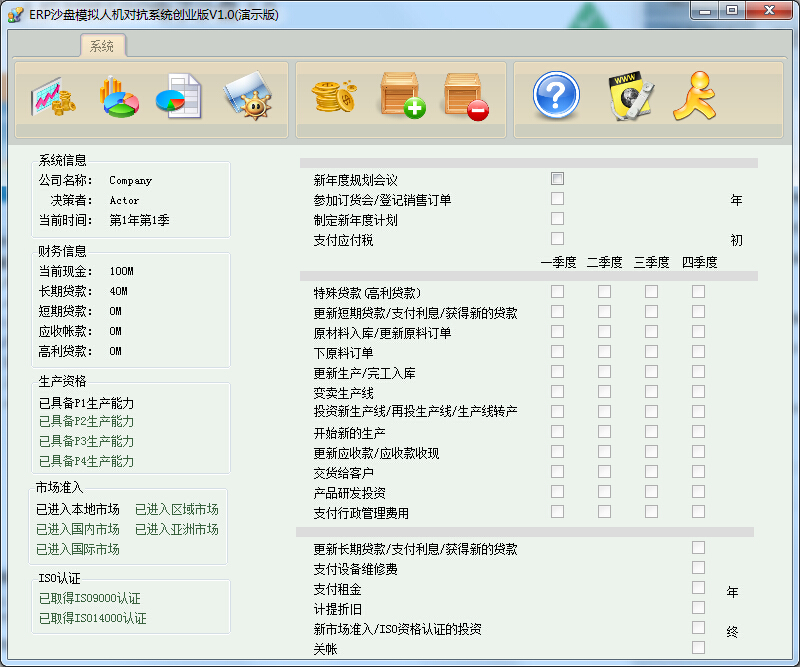
Task: Click the smiling sun picture icon
Action: click(x=247, y=97)
